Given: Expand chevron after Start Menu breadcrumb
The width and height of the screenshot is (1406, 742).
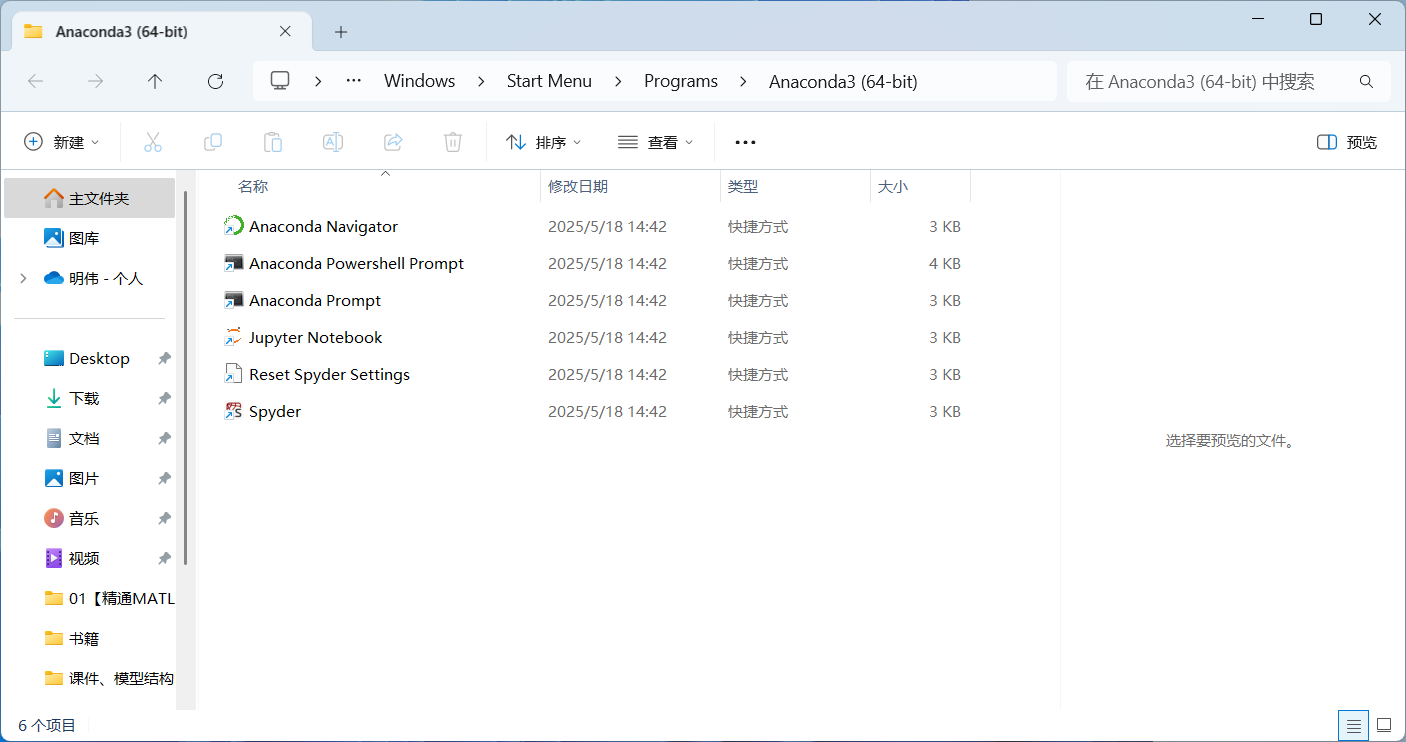Looking at the screenshot, I should pyautogui.click(x=618, y=81).
